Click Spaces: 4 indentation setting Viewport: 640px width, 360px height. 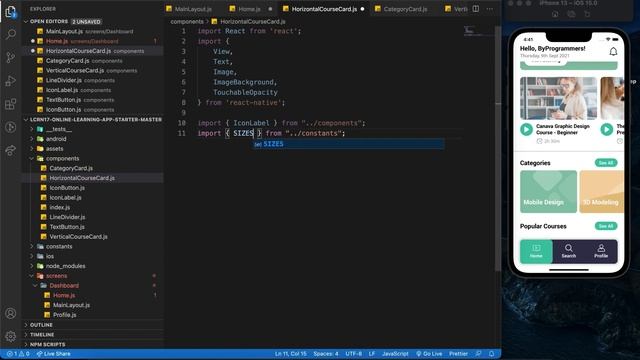coord(326,354)
